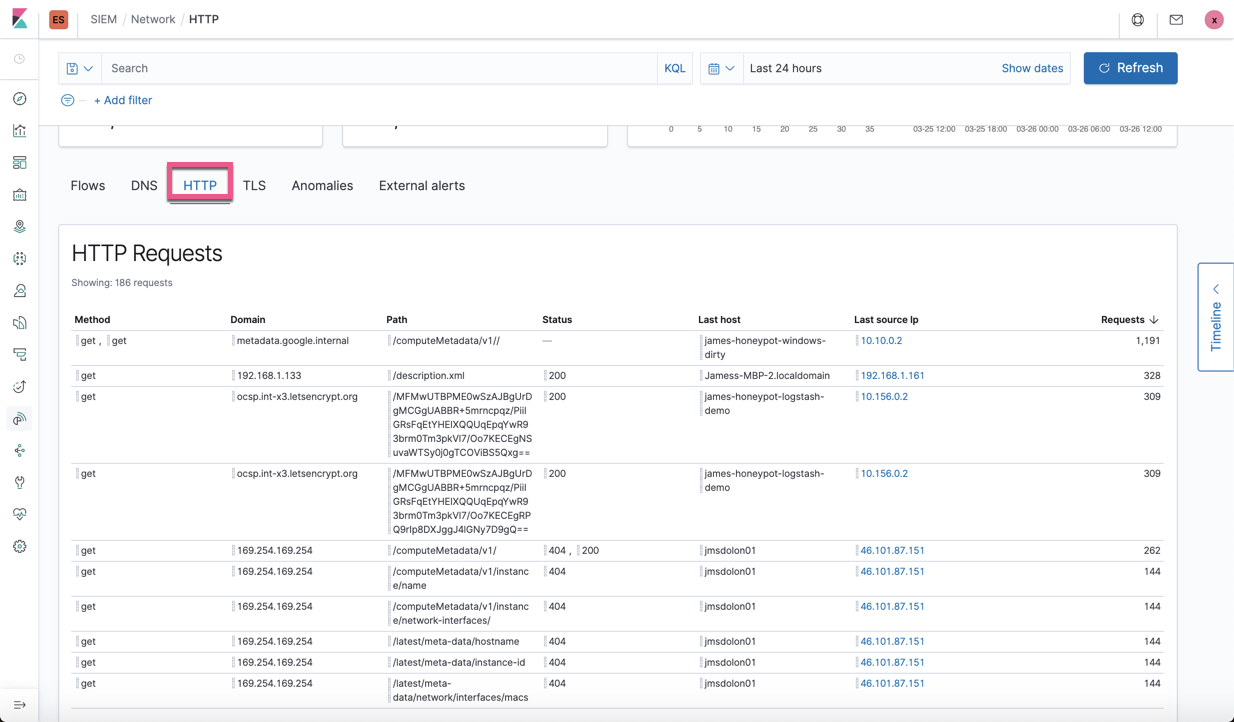Click domain 192.168.1.133 cell
This screenshot has width=1234, height=722.
coord(269,376)
